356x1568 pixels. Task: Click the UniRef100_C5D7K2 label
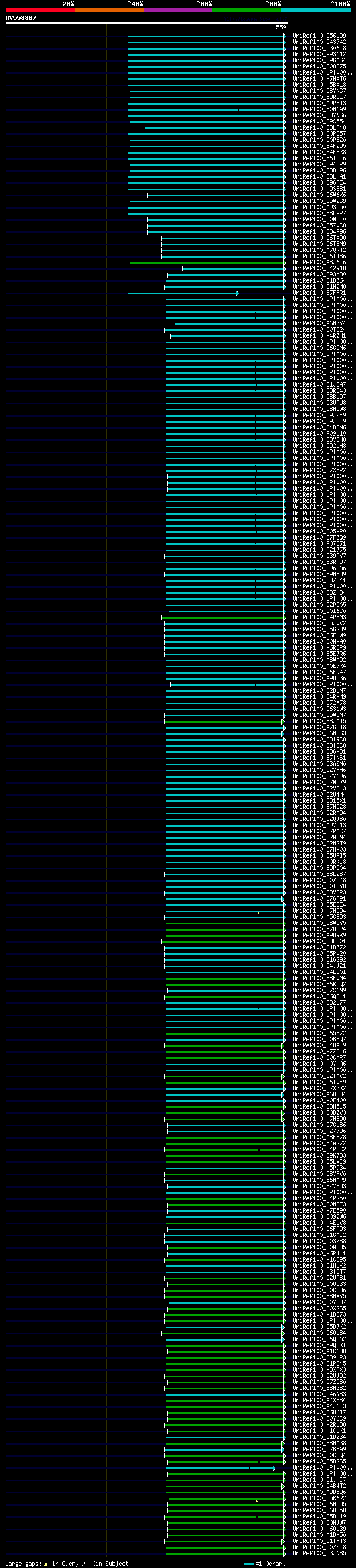tap(319, 1327)
